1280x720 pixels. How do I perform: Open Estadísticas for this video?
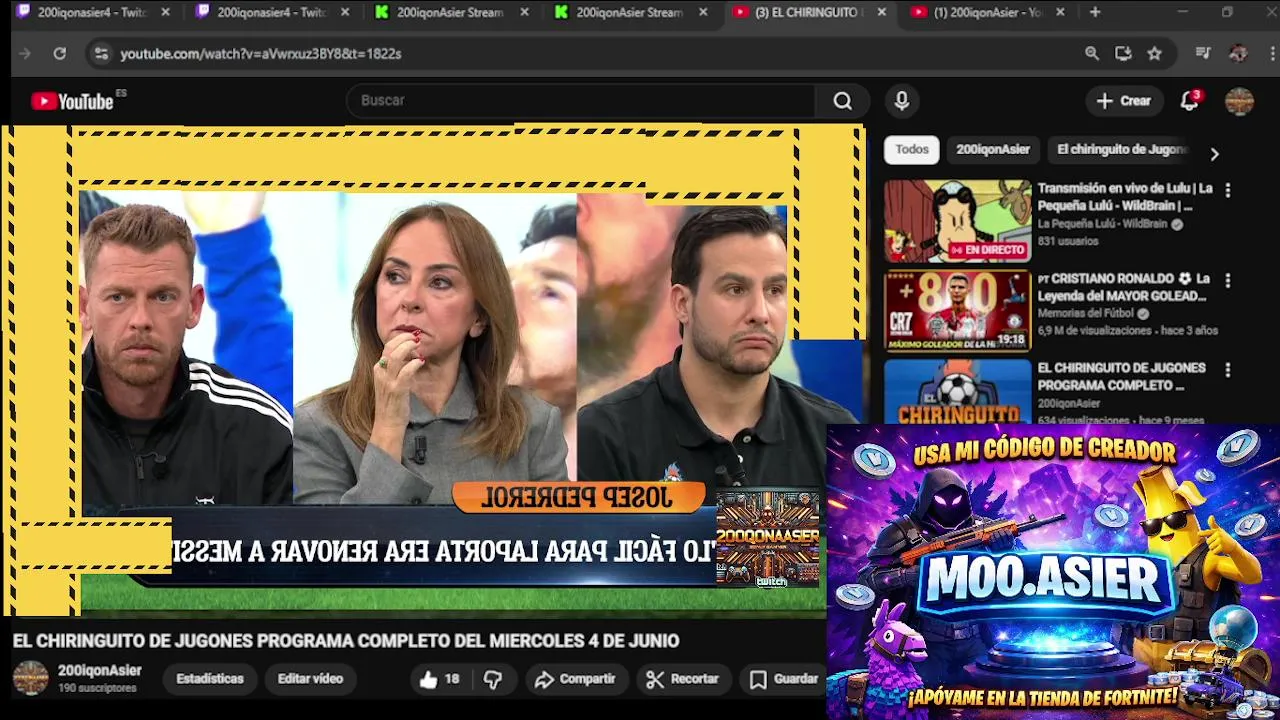tap(210, 679)
